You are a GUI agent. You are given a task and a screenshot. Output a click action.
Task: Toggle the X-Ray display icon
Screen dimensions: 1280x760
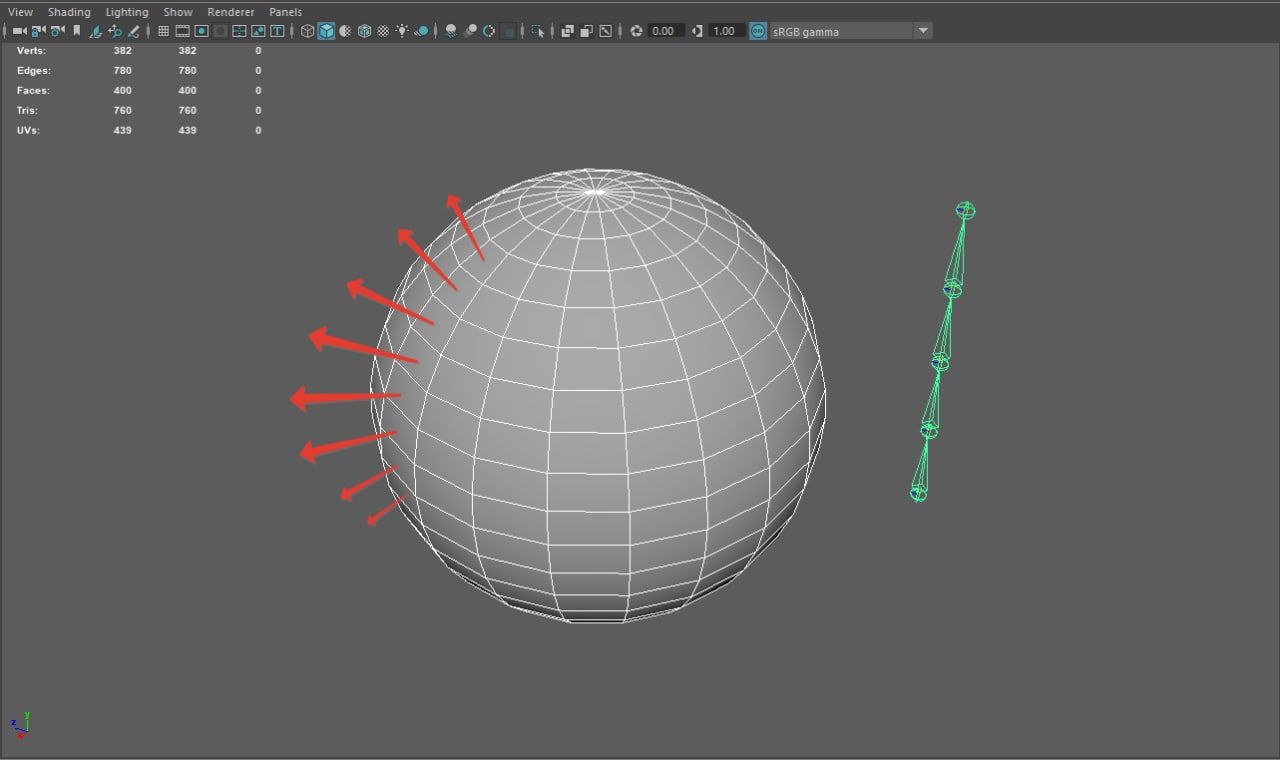[567, 31]
